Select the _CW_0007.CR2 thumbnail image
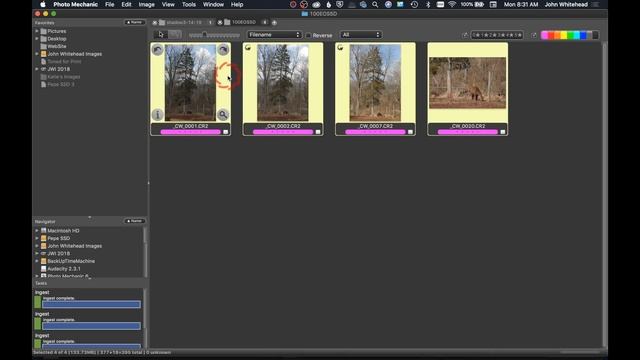 [375, 83]
